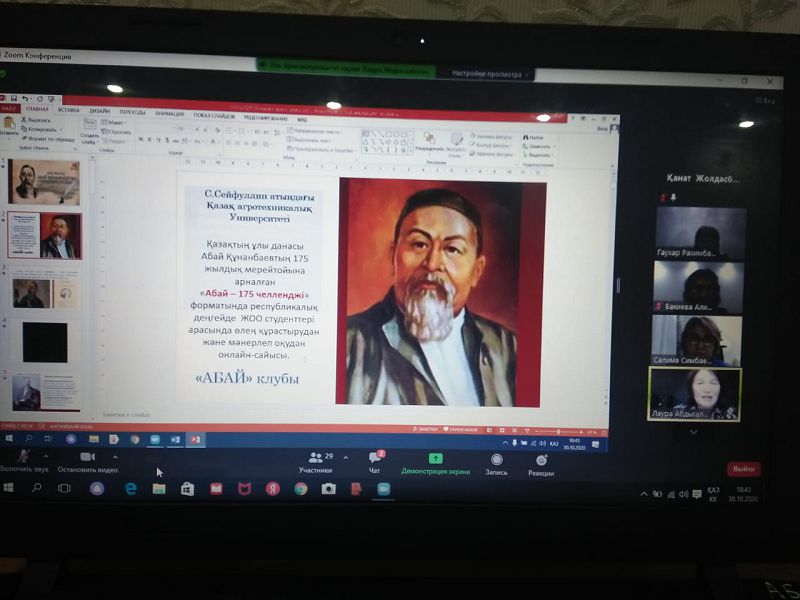Open Task View on the taskbar
Screen dimensions: 800x600
[x=64, y=488]
